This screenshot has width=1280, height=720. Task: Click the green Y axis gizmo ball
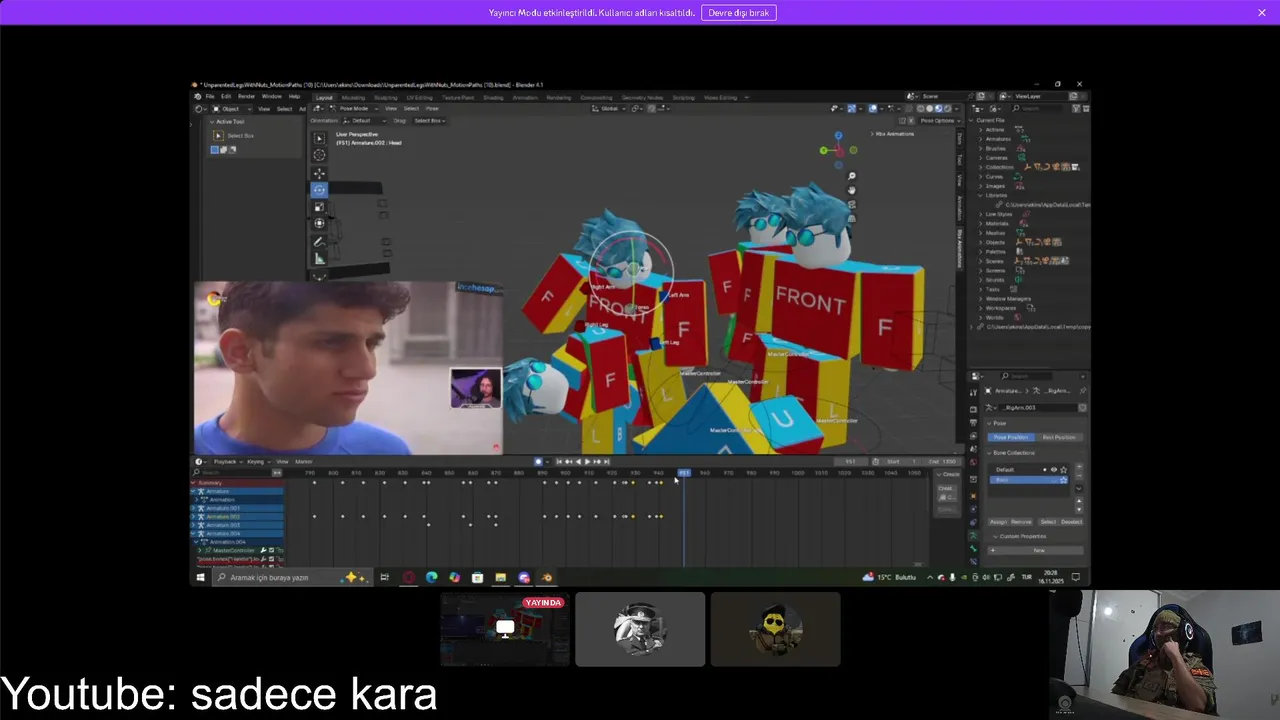pos(823,151)
